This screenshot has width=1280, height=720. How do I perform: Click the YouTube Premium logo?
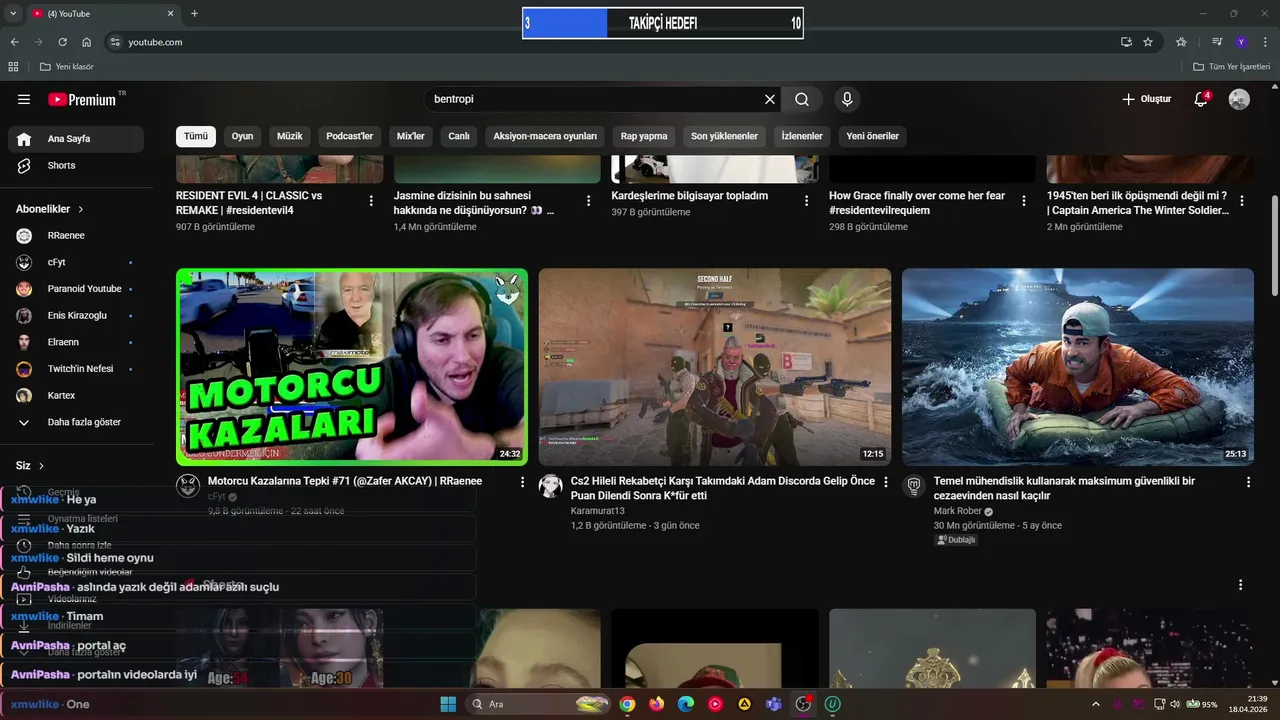click(x=84, y=99)
